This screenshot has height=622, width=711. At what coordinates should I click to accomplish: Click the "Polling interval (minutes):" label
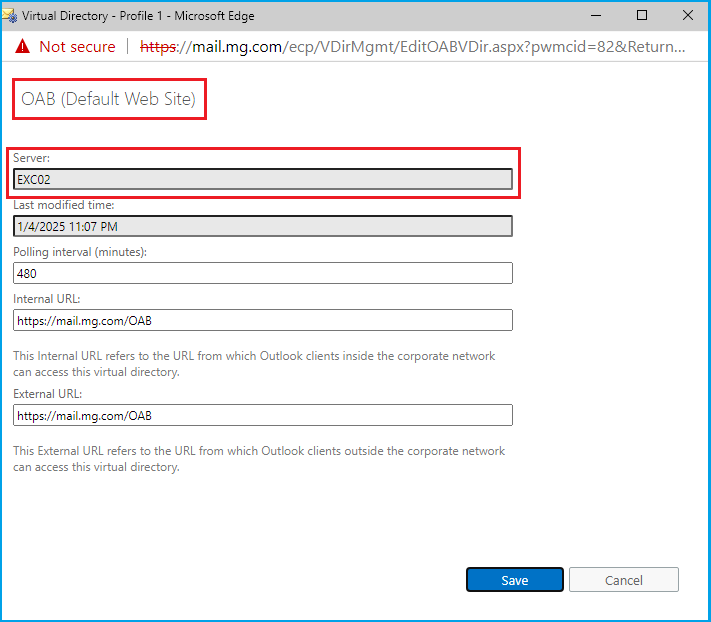[x=80, y=252]
